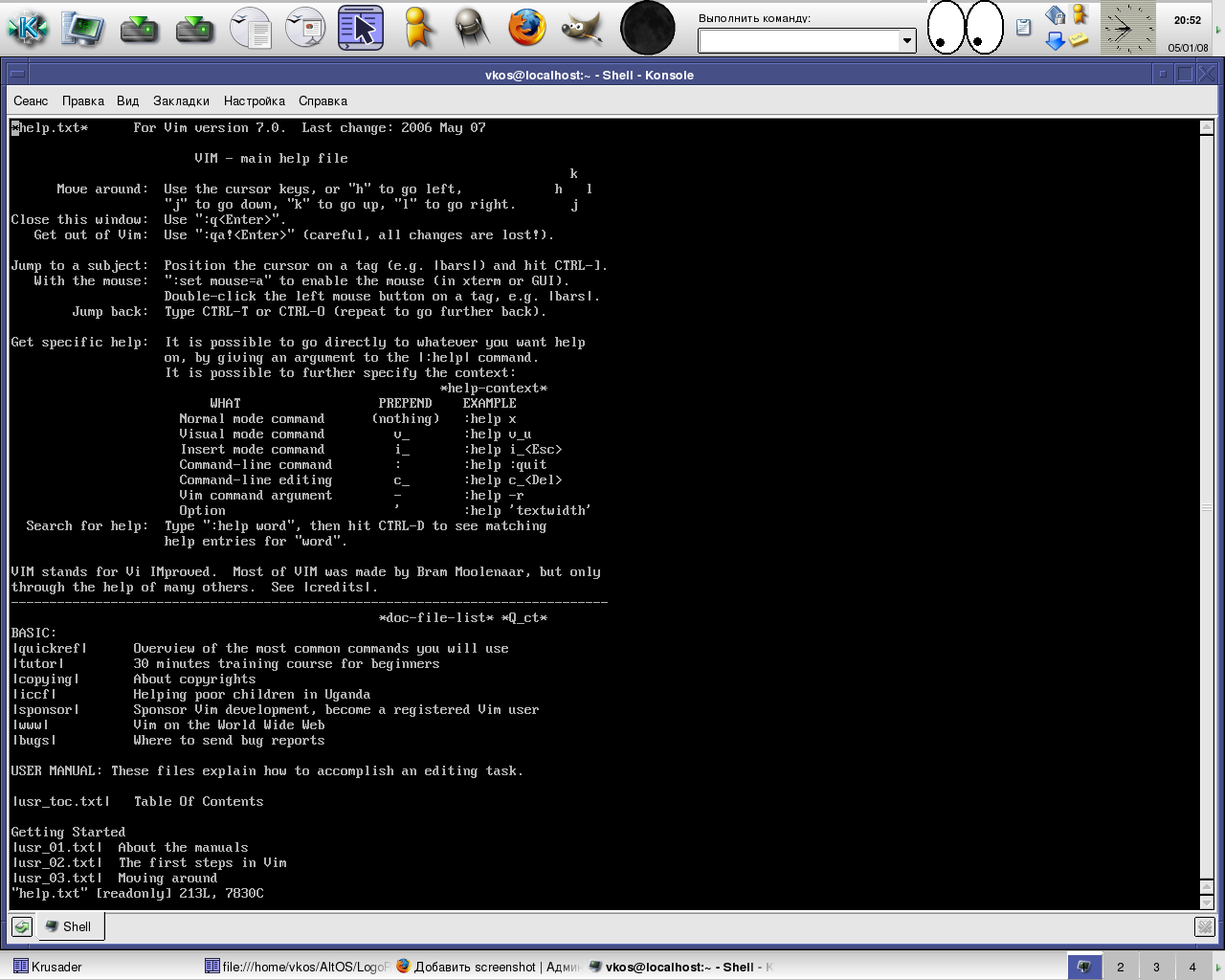
Task: Click the new session button beside Shell tab
Action: pos(22,926)
